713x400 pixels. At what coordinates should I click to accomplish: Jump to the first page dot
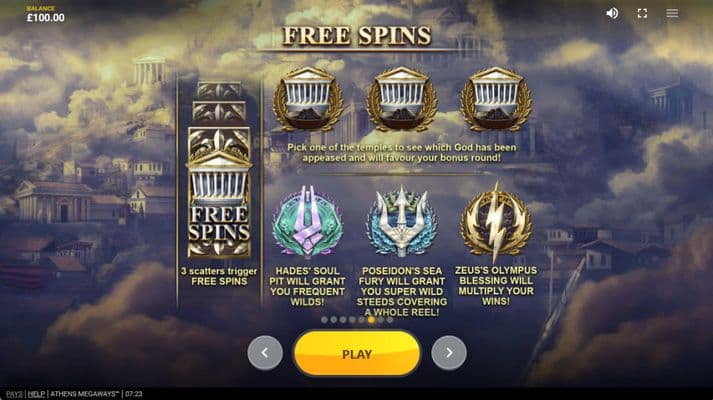click(x=324, y=320)
